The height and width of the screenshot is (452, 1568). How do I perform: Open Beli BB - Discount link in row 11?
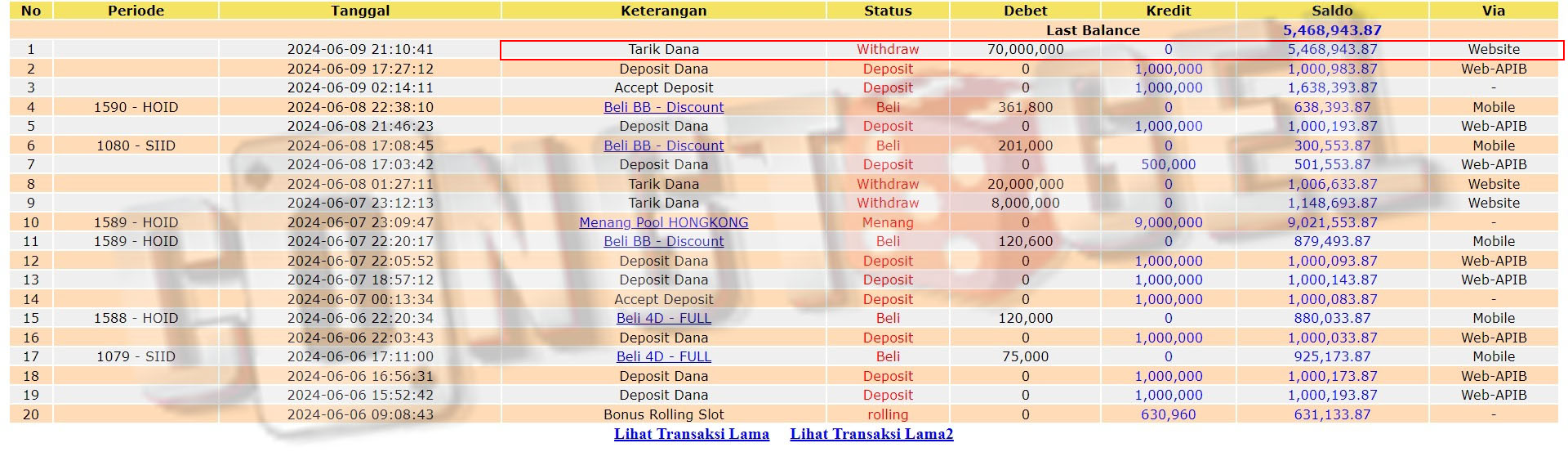663,241
